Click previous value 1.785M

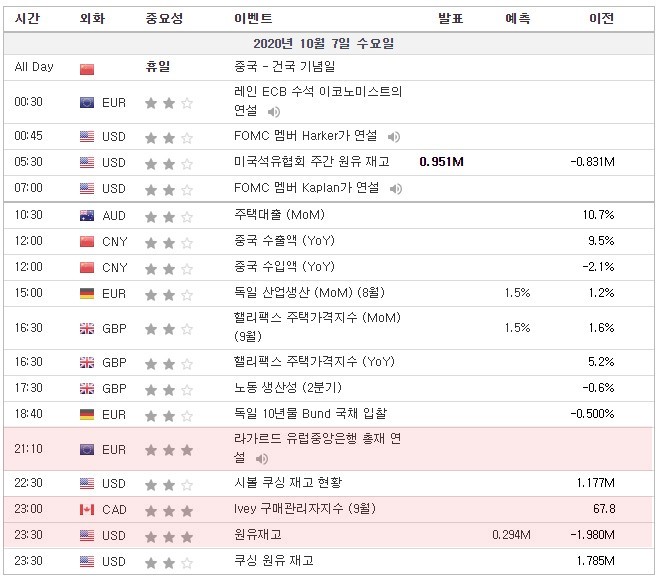click(x=596, y=561)
